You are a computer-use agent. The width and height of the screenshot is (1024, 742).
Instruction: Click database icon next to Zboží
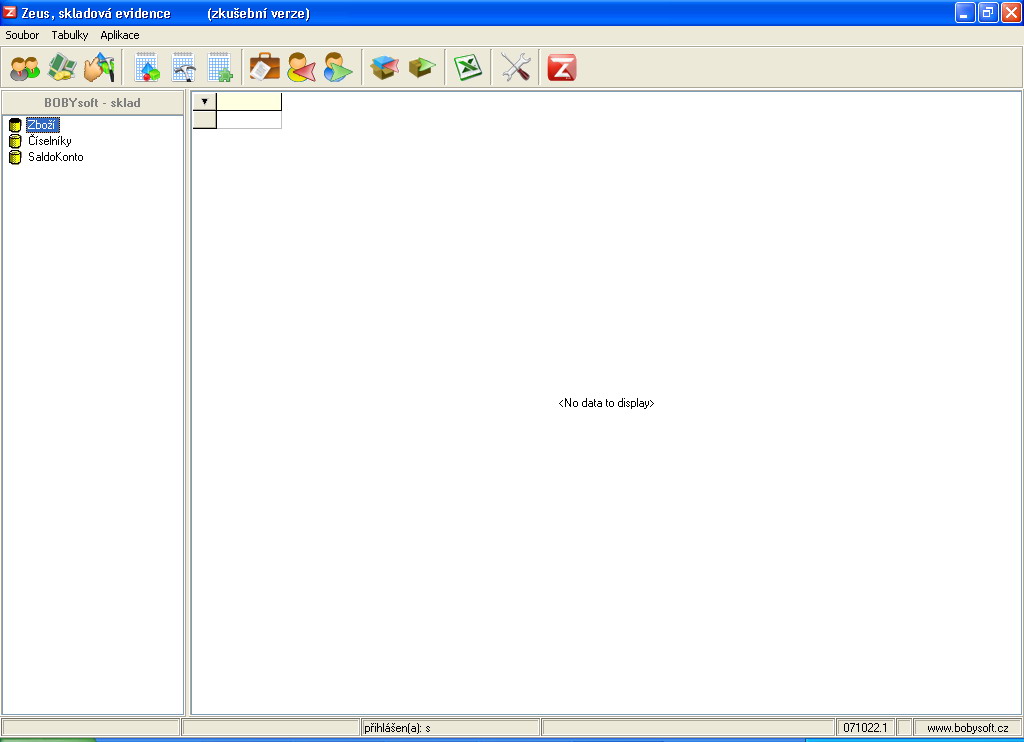pos(15,125)
